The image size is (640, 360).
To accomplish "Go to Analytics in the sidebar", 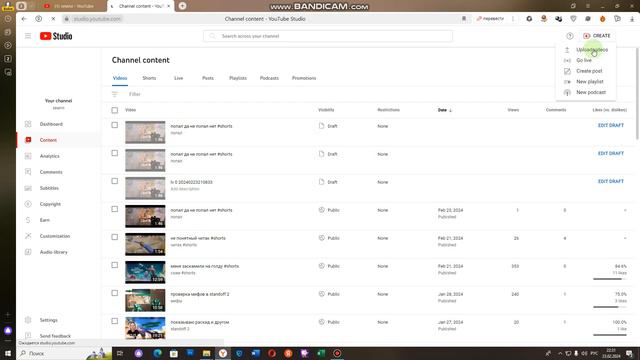I will point(49,156).
